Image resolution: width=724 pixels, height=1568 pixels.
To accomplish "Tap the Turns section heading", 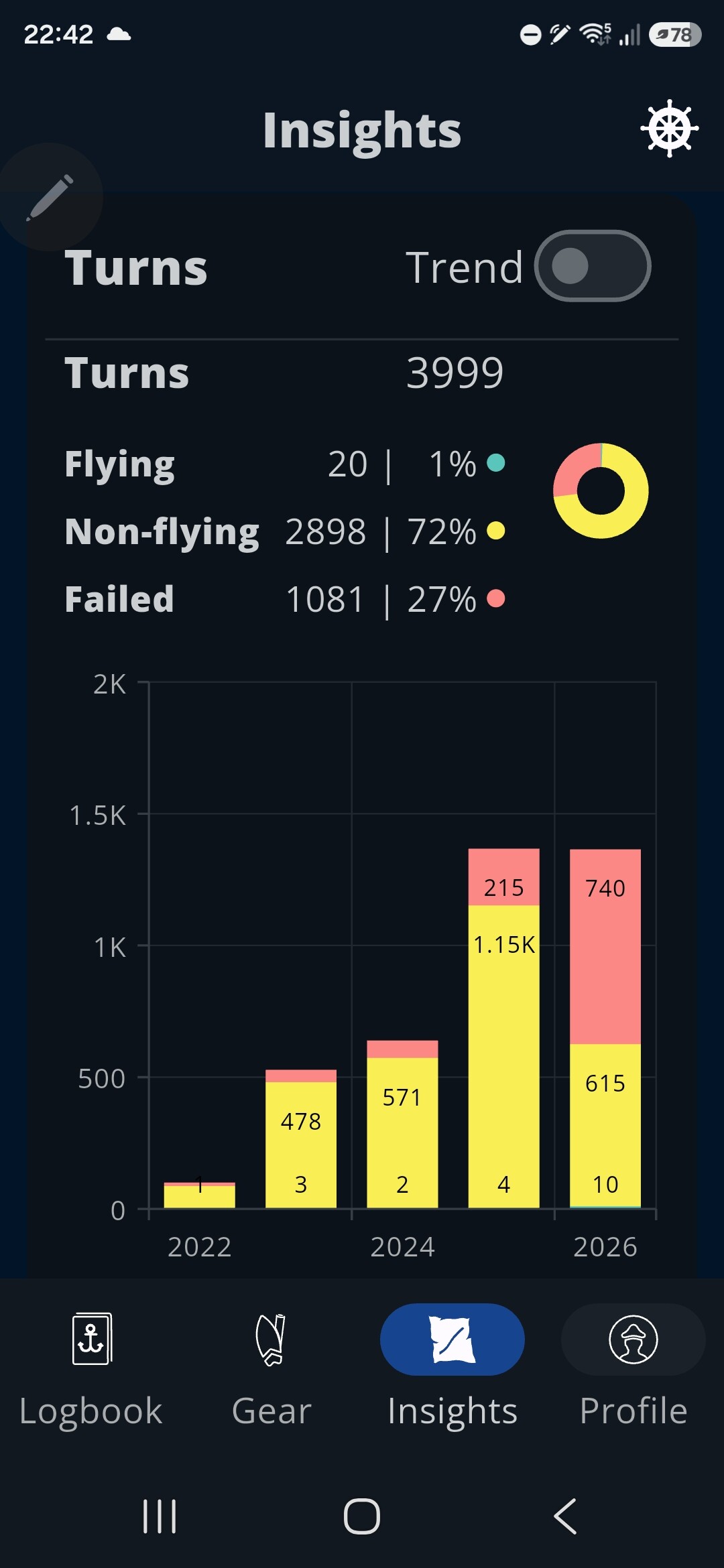I will pyautogui.click(x=136, y=267).
